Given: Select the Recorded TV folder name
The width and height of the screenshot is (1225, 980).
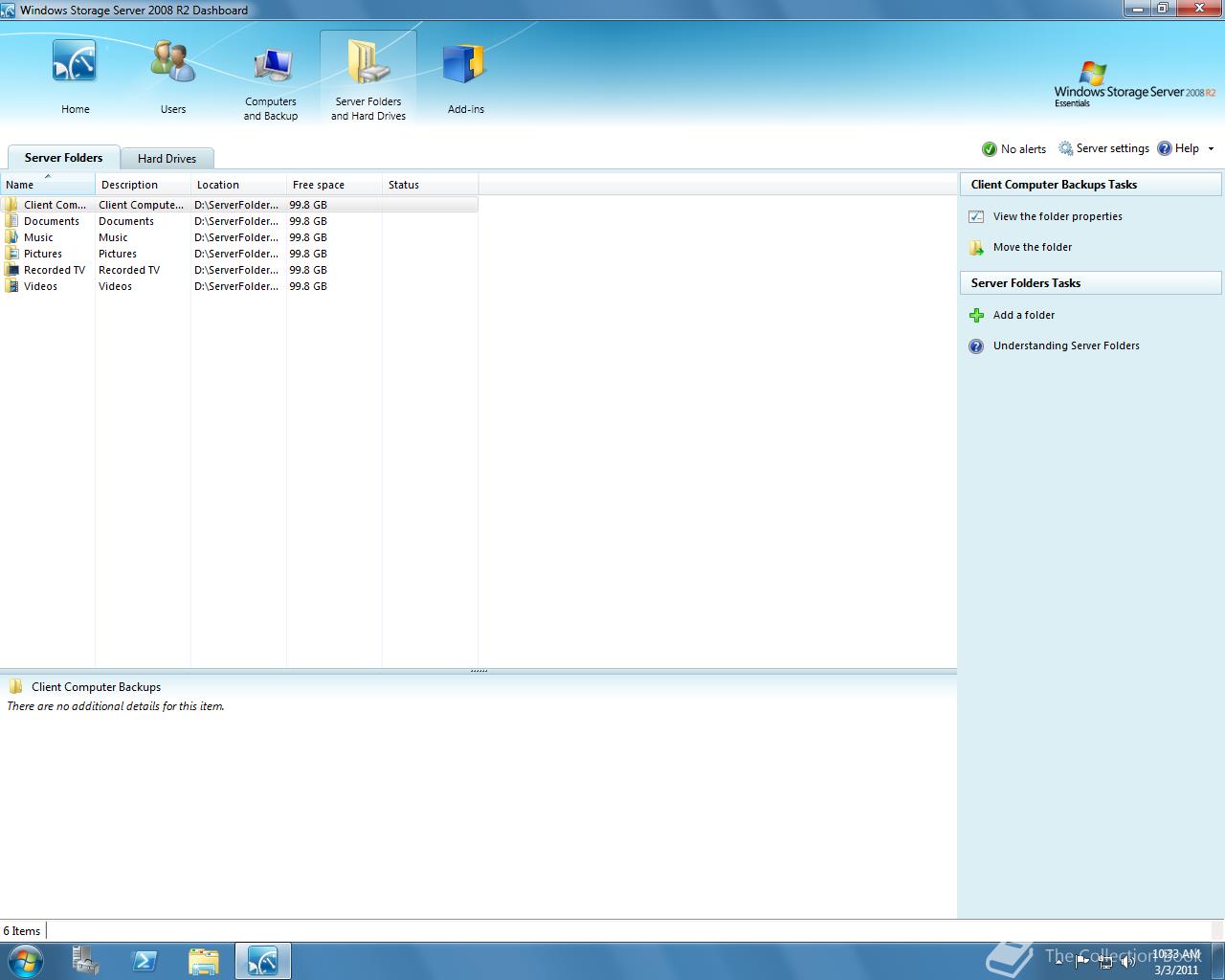Looking at the screenshot, I should click(x=55, y=270).
